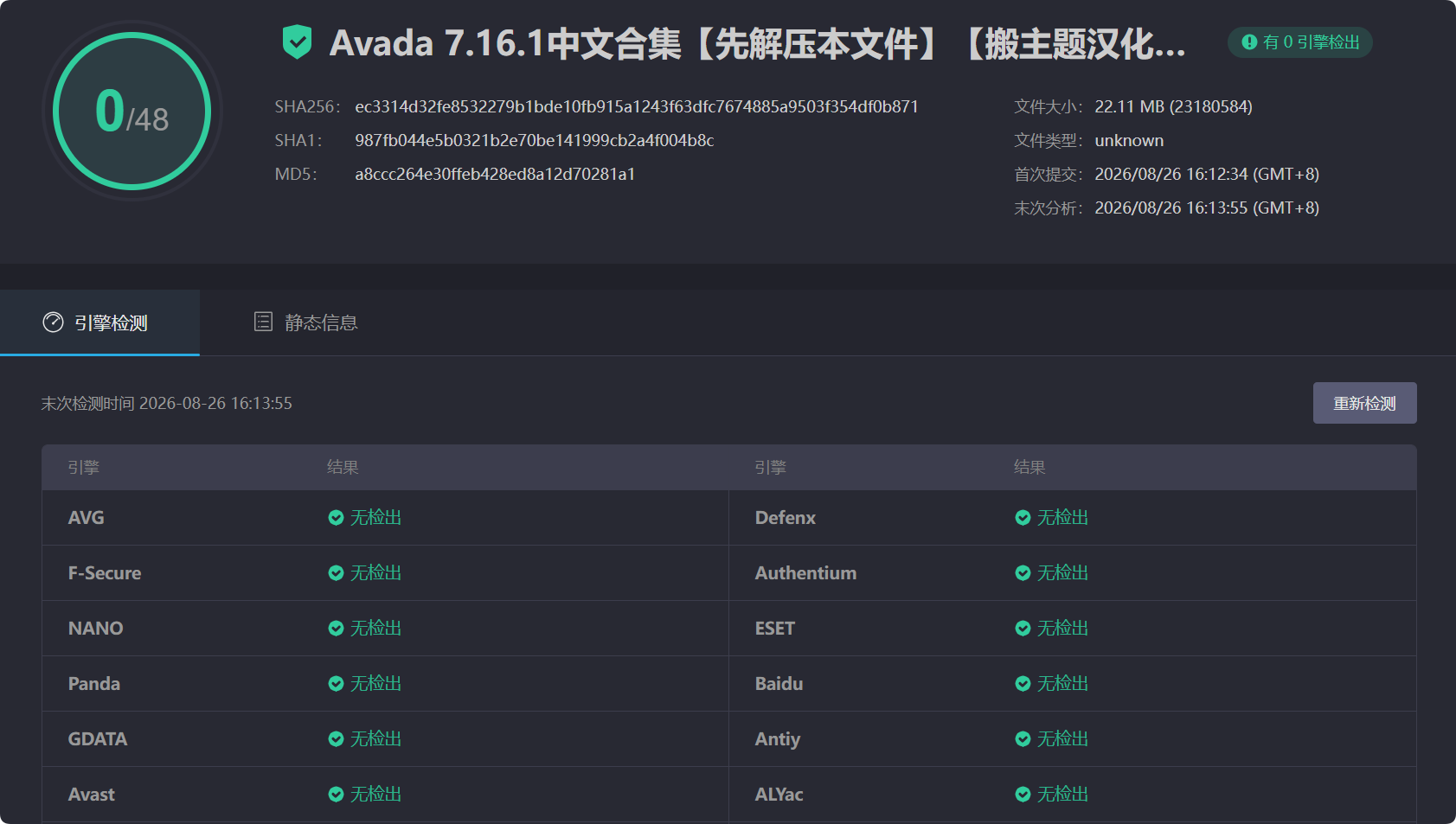
Task: Click the green shield icon beside the title
Action: point(297,42)
